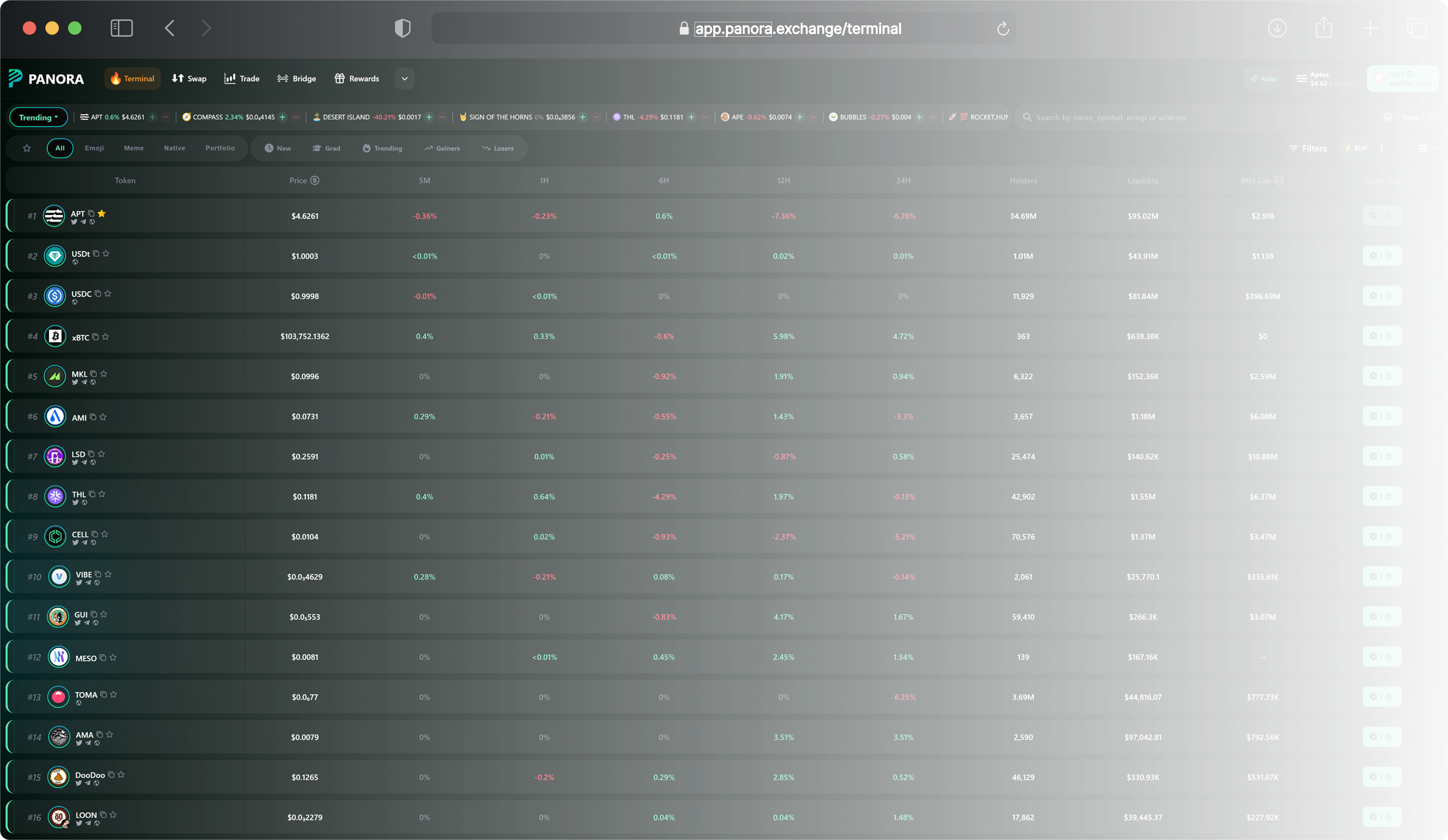Go to Swap page
This screenshot has width=1448, height=840.
tap(189, 79)
